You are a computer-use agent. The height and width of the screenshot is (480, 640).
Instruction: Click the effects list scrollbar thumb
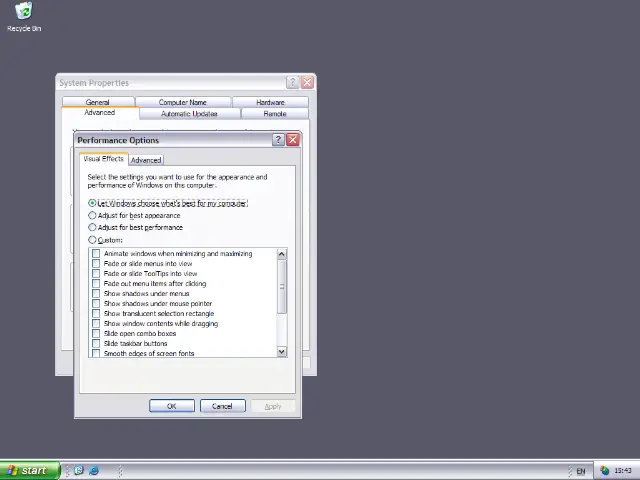coord(282,287)
